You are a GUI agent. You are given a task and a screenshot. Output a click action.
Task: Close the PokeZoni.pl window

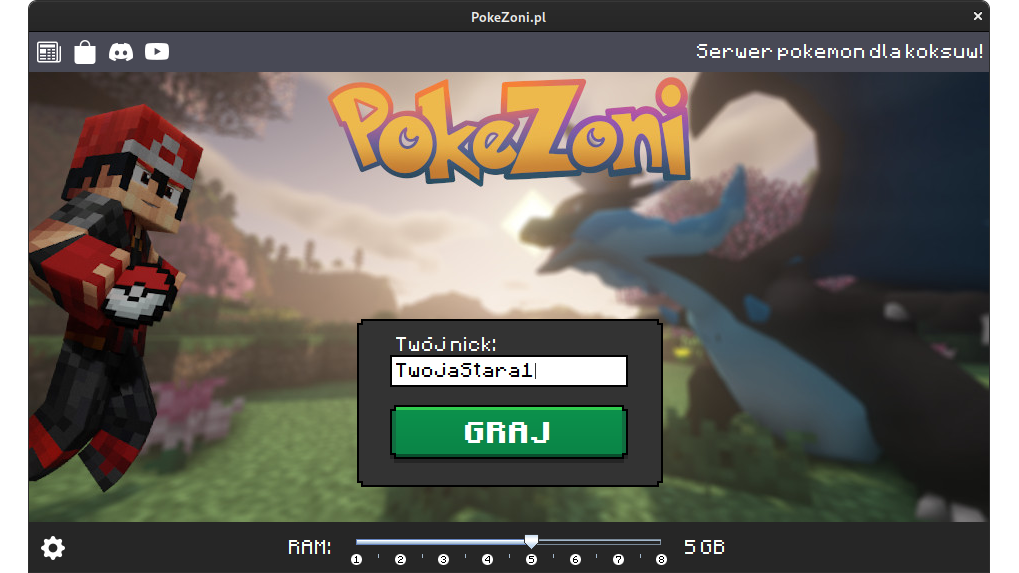977,16
